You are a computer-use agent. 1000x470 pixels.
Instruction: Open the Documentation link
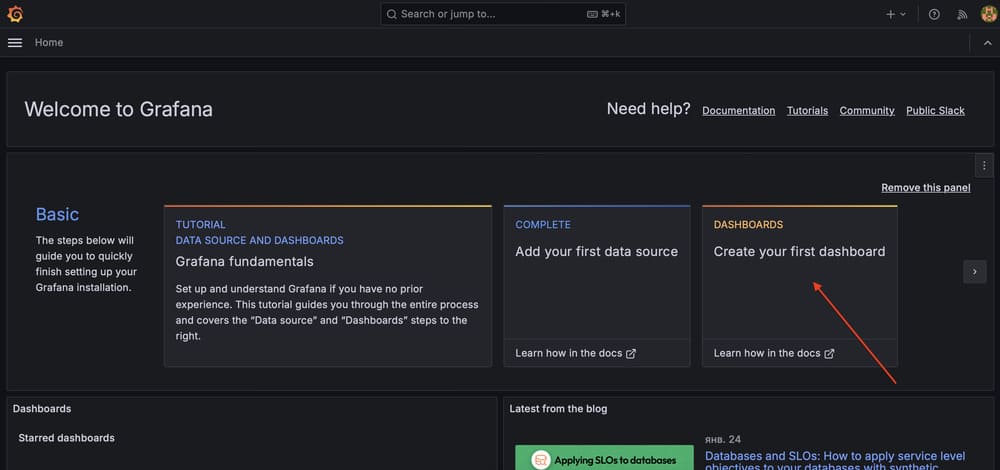pos(739,110)
